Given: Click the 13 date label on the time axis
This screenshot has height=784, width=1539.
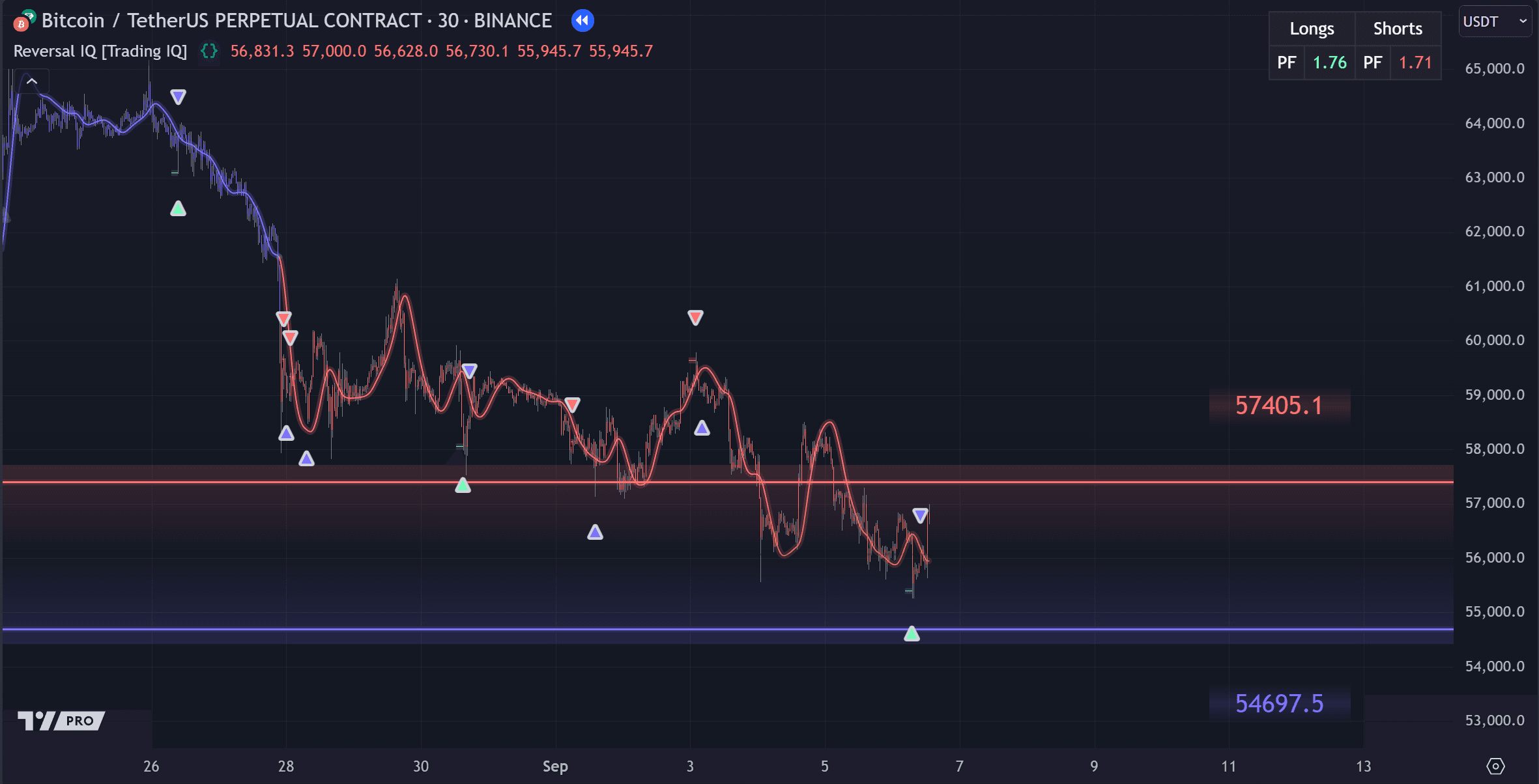Looking at the screenshot, I should pos(1363,766).
